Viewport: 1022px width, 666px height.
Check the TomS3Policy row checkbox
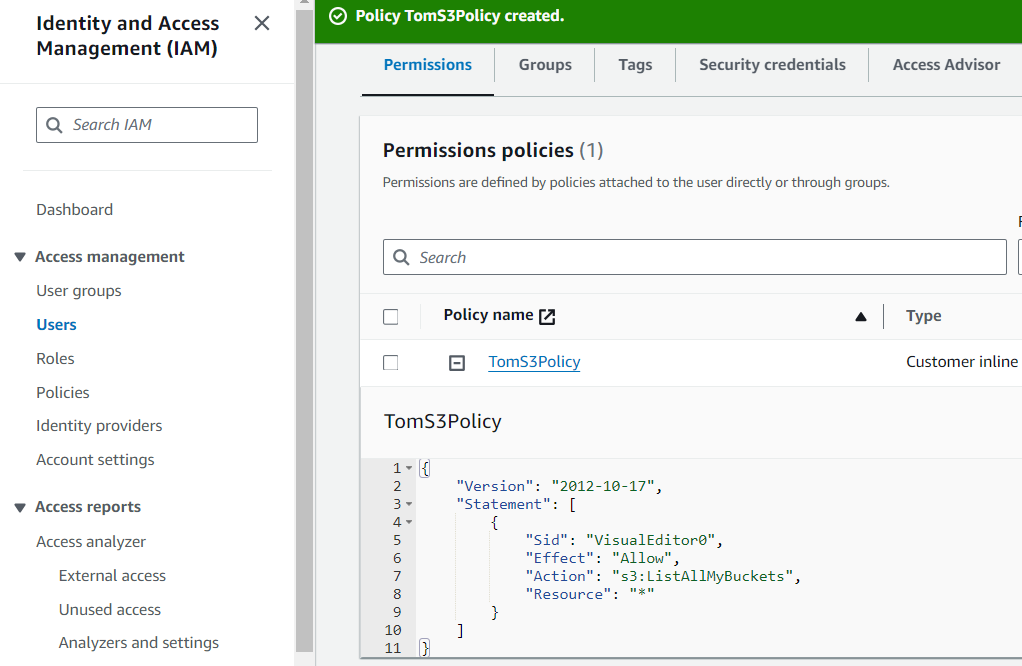pos(390,362)
